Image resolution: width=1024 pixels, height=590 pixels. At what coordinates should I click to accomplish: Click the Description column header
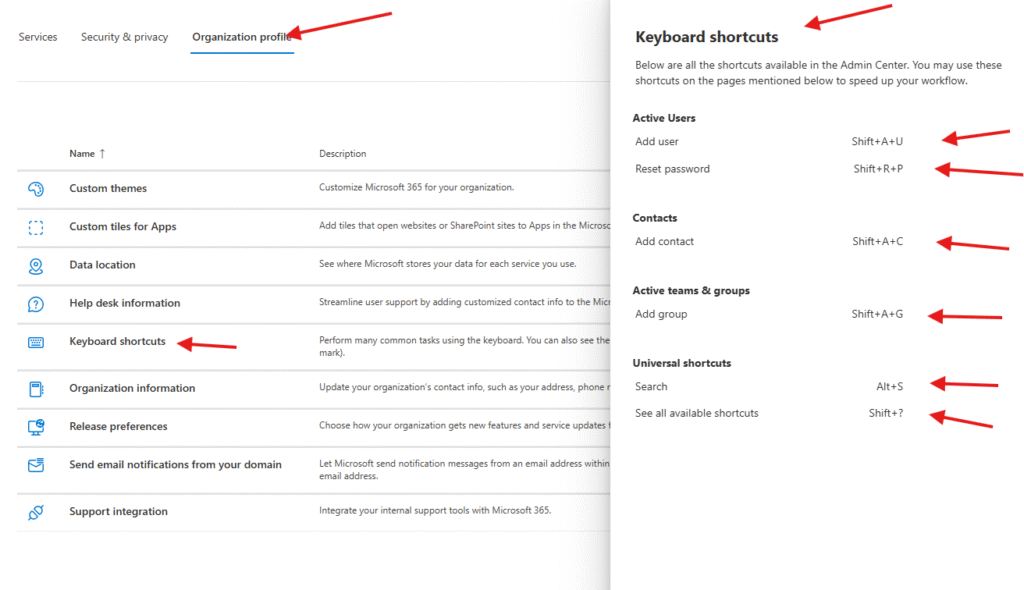pyautogui.click(x=343, y=154)
